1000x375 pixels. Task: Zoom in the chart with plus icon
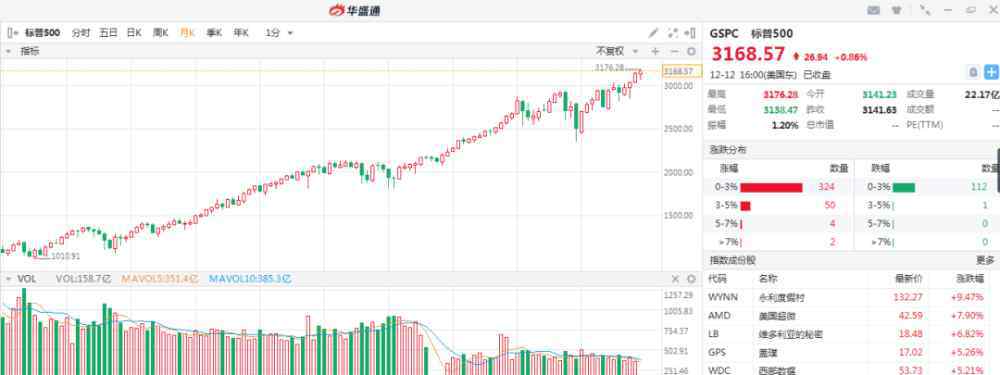click(655, 51)
